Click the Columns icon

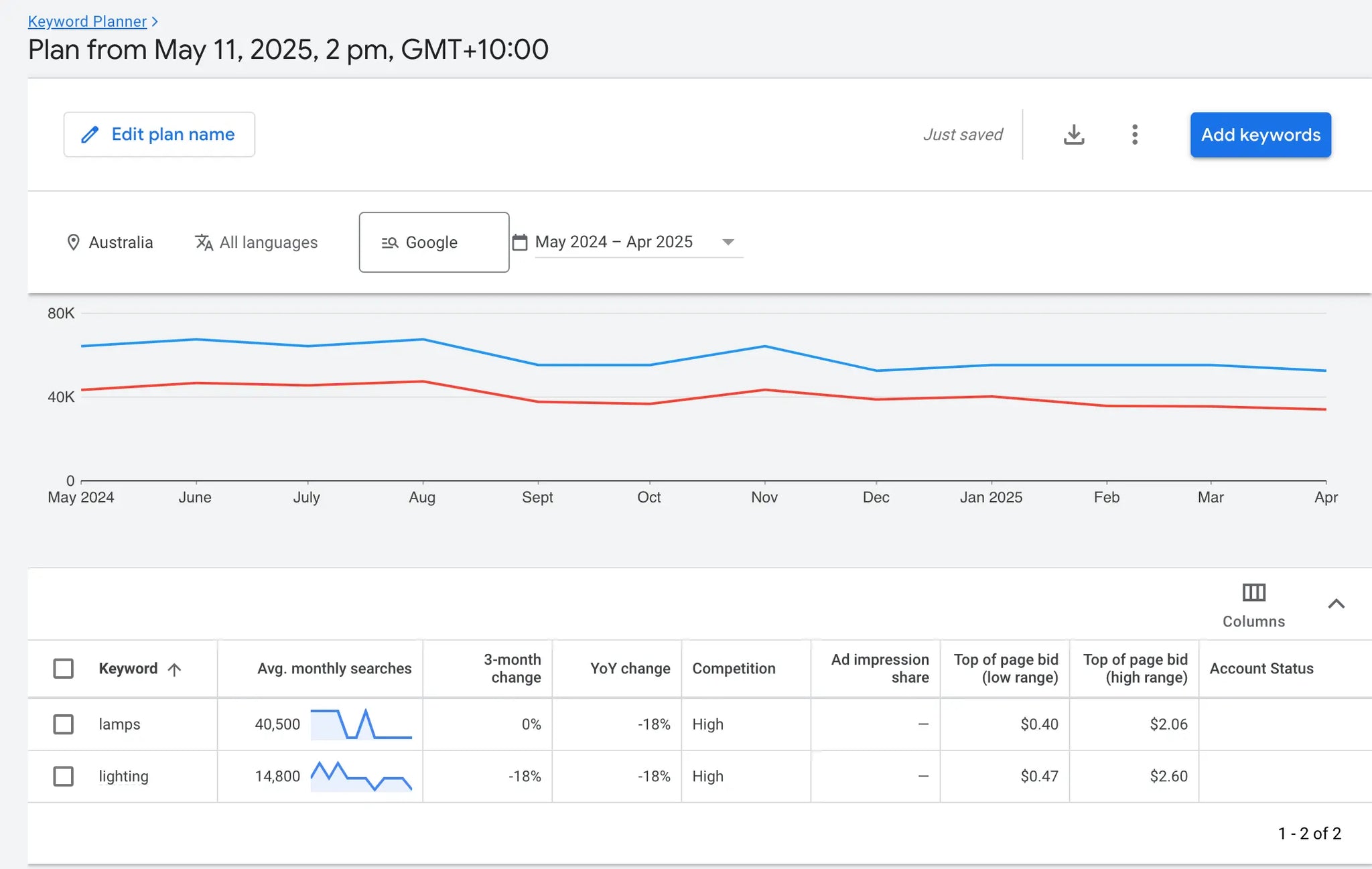(x=1253, y=593)
